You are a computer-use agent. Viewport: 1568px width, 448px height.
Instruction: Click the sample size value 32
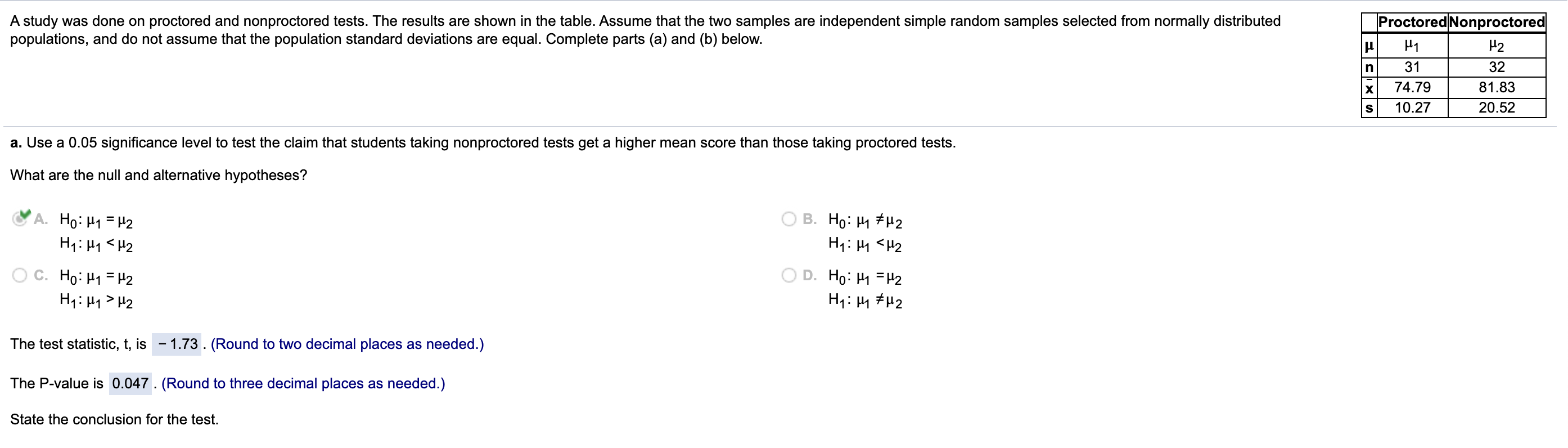1497,67
